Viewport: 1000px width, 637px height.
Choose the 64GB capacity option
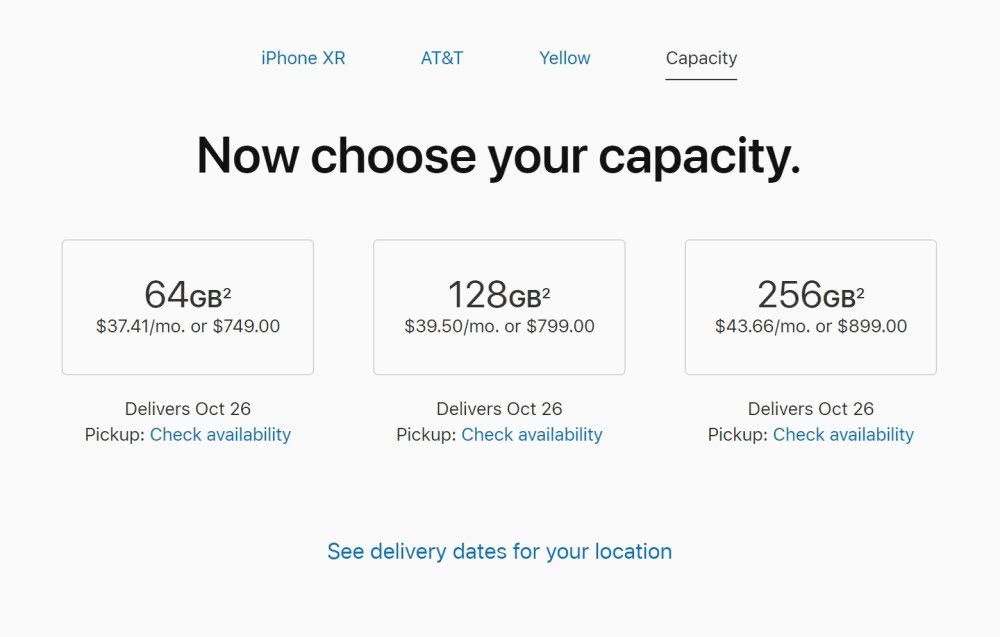tap(188, 307)
